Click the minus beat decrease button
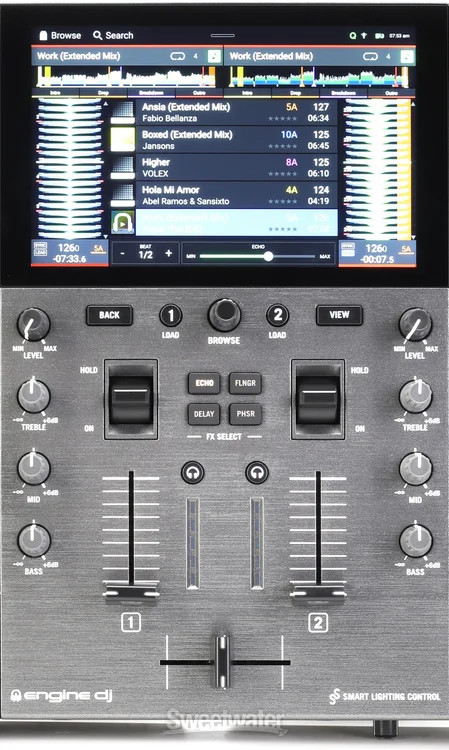The image size is (449, 750). coord(122,254)
